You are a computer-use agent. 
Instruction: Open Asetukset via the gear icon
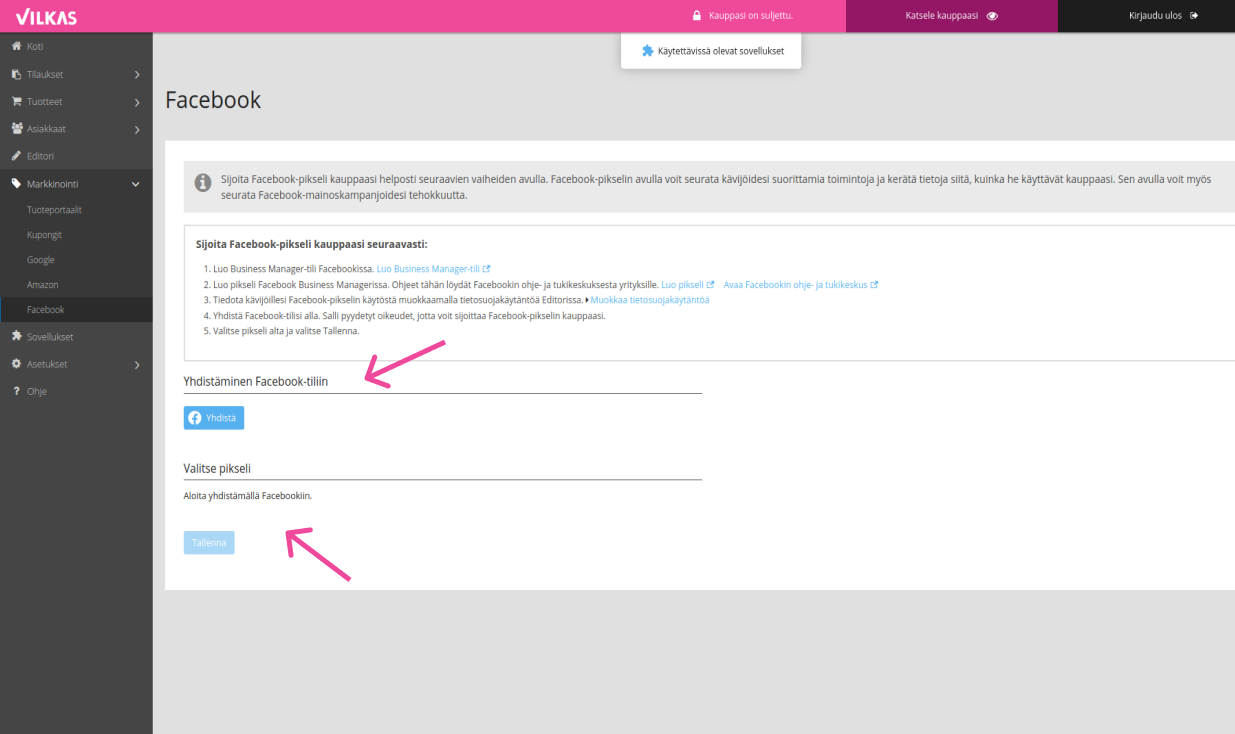point(16,364)
